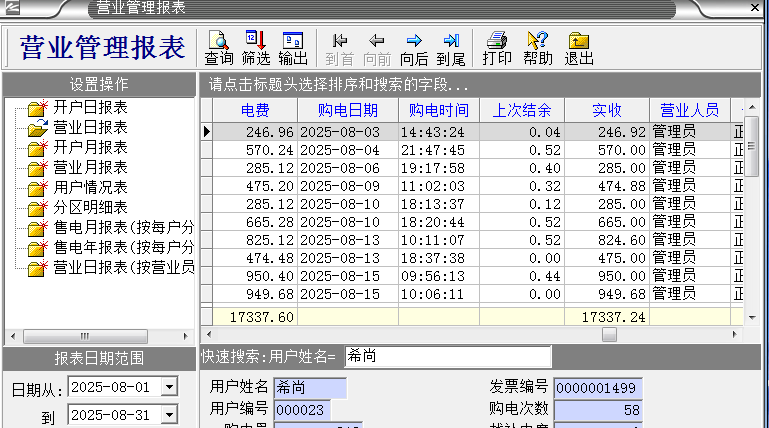Open 帮助 (Help) from the toolbar
Image resolution: width=769 pixels, height=428 pixels.
pyautogui.click(x=537, y=47)
